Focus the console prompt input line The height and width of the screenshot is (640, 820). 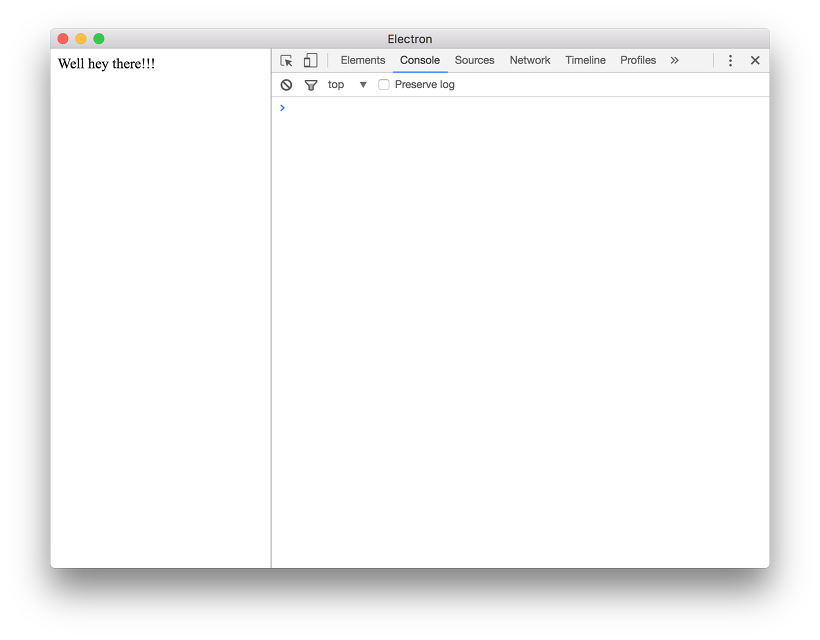pyautogui.click(x=520, y=108)
